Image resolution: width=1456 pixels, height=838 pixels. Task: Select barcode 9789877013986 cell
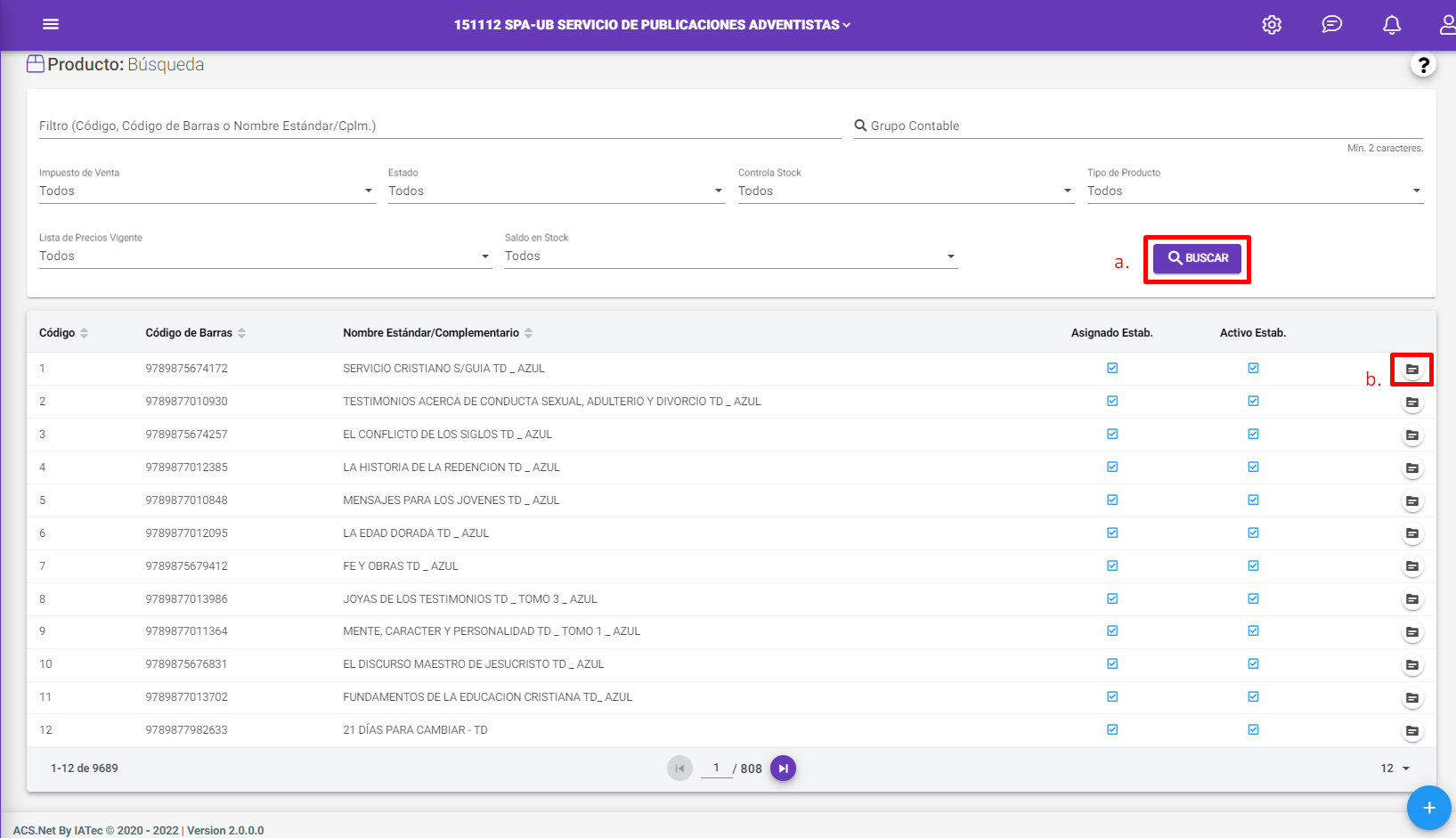click(x=186, y=598)
